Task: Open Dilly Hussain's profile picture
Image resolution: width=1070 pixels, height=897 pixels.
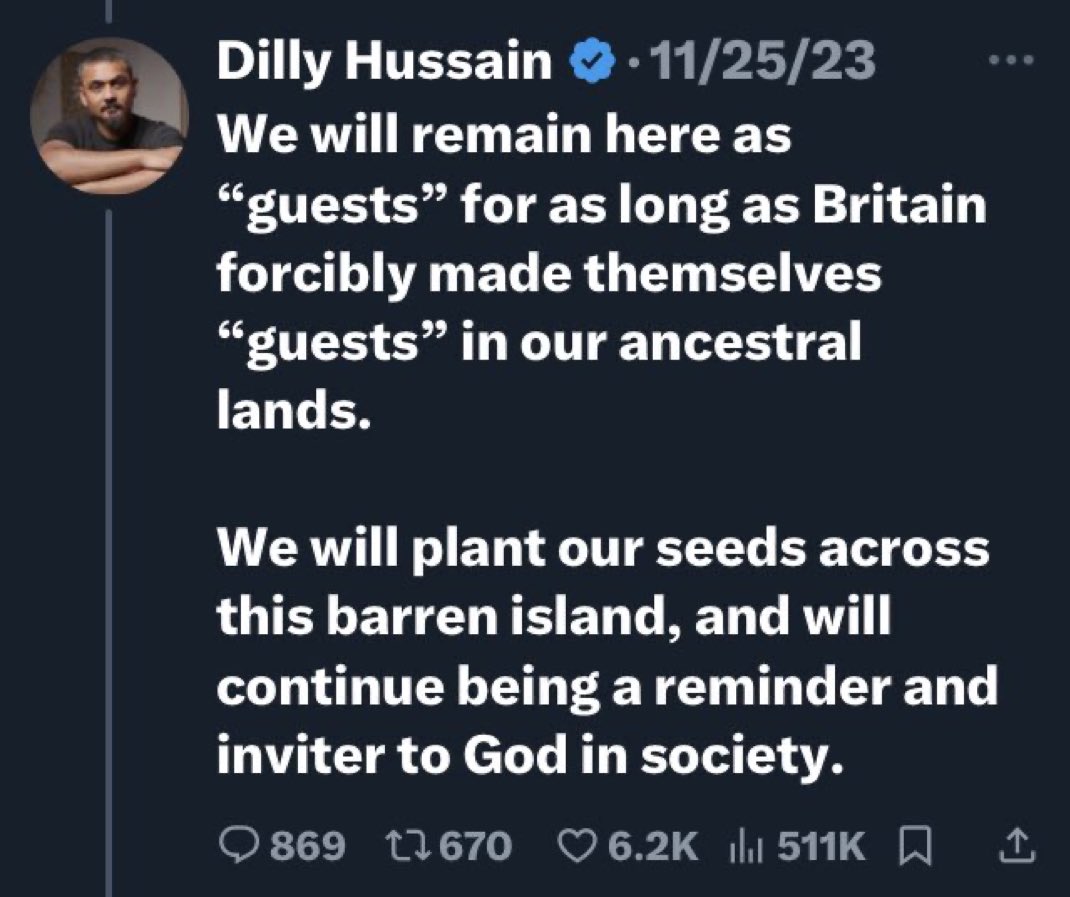Action: [x=109, y=115]
